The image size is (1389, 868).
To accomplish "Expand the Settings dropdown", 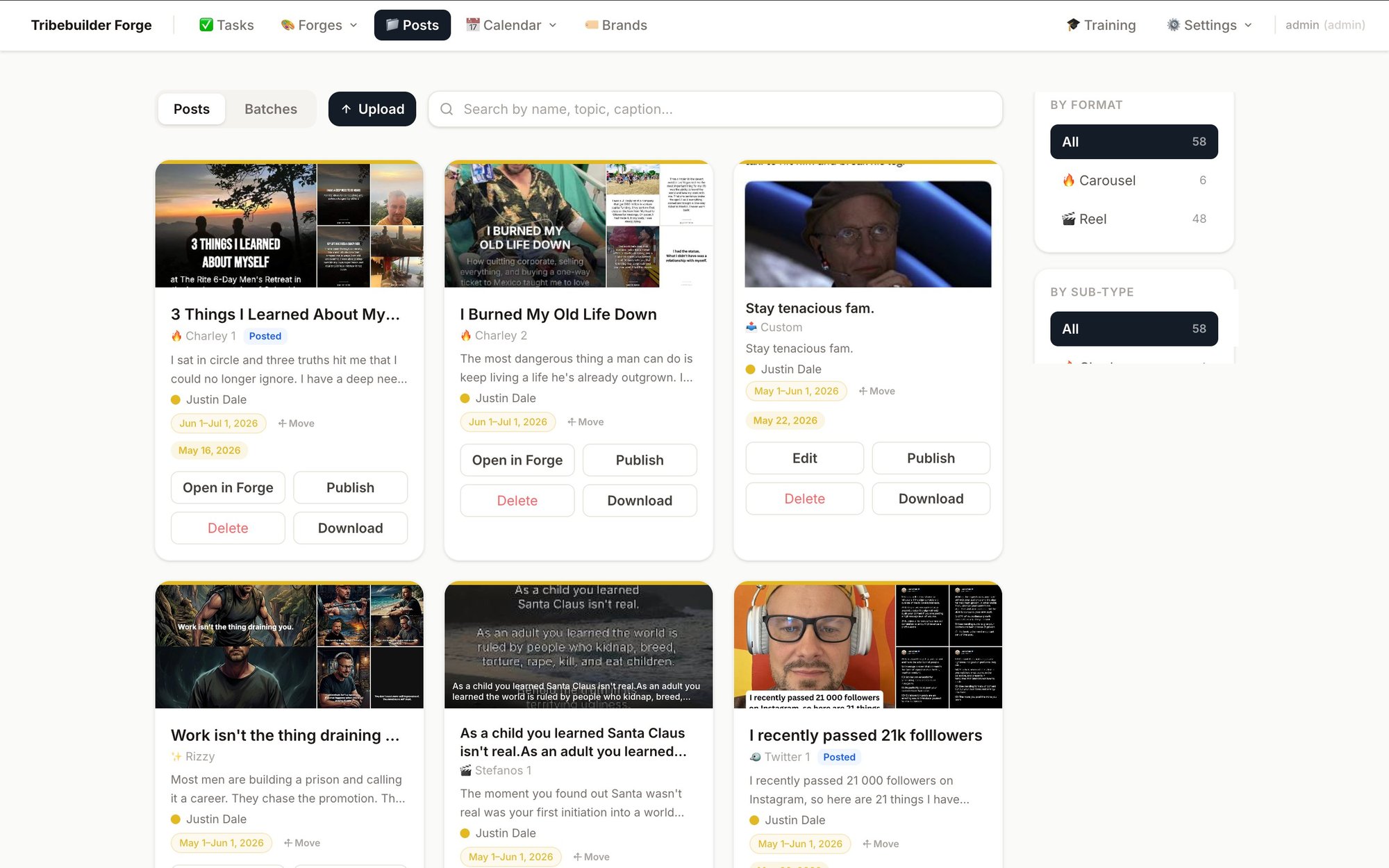I will [x=1210, y=25].
